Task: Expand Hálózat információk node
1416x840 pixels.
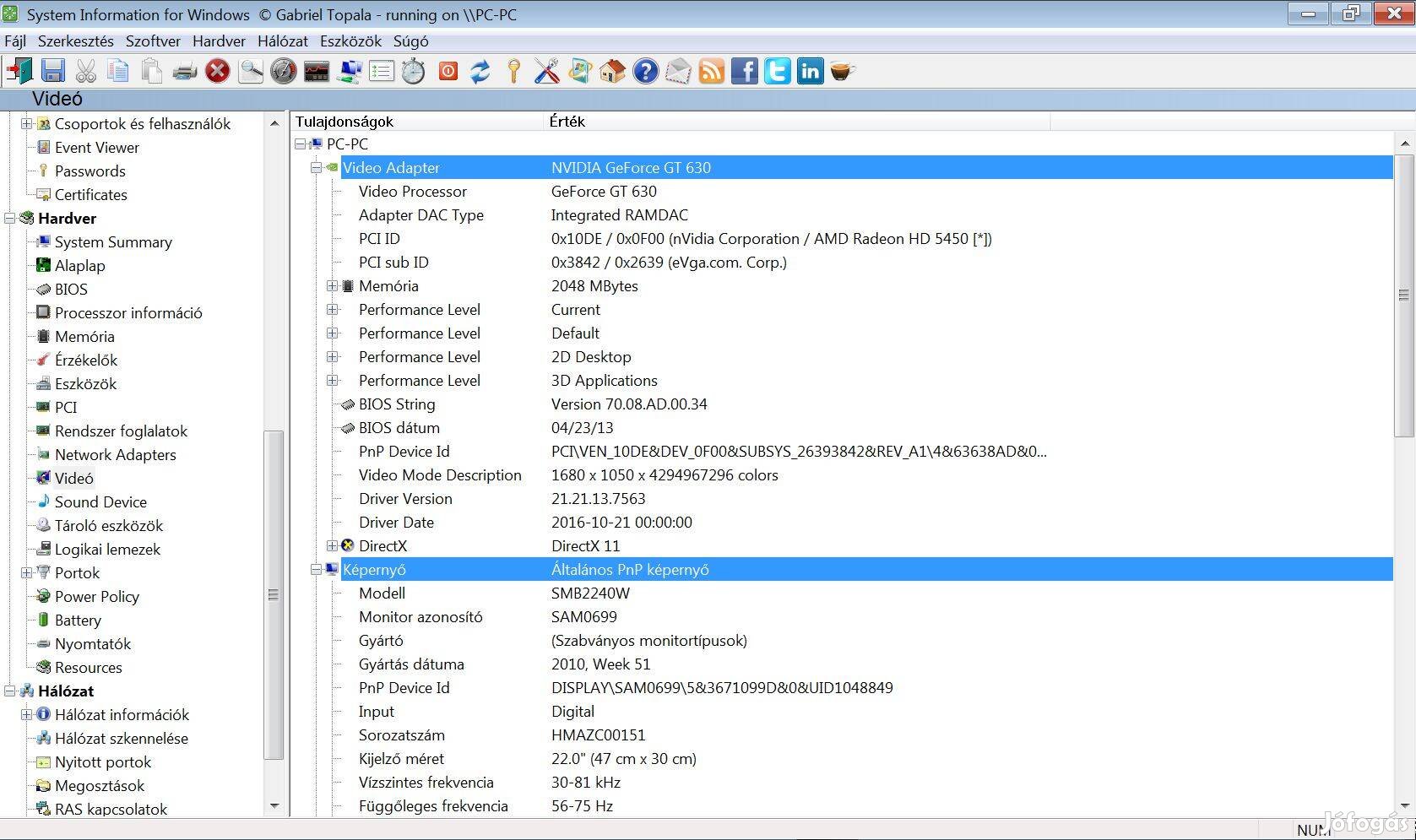Action: pyautogui.click(x=26, y=714)
